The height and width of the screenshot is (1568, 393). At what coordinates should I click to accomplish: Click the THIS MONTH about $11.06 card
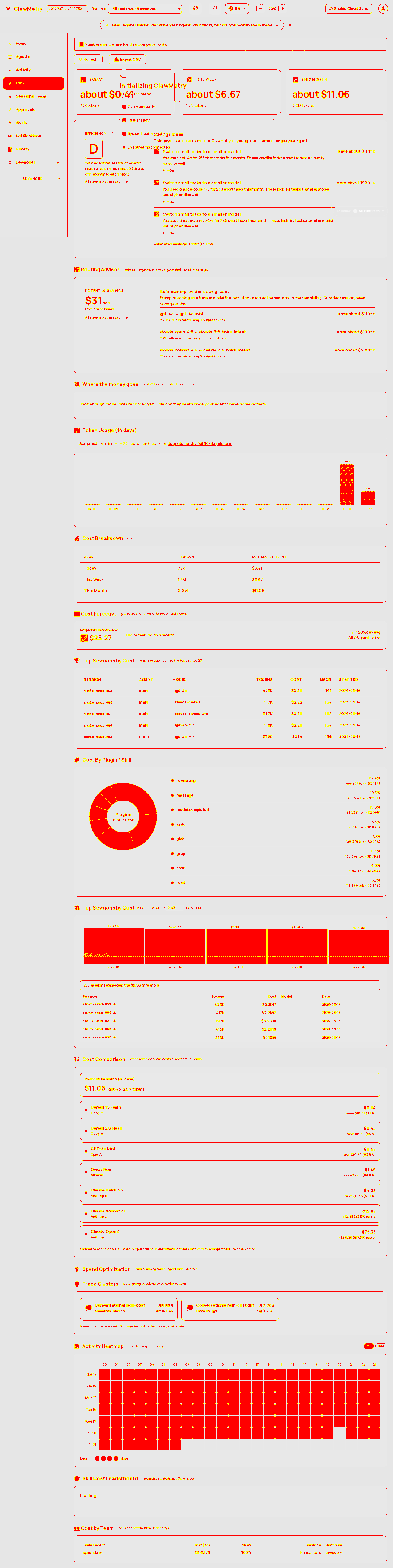[336, 91]
